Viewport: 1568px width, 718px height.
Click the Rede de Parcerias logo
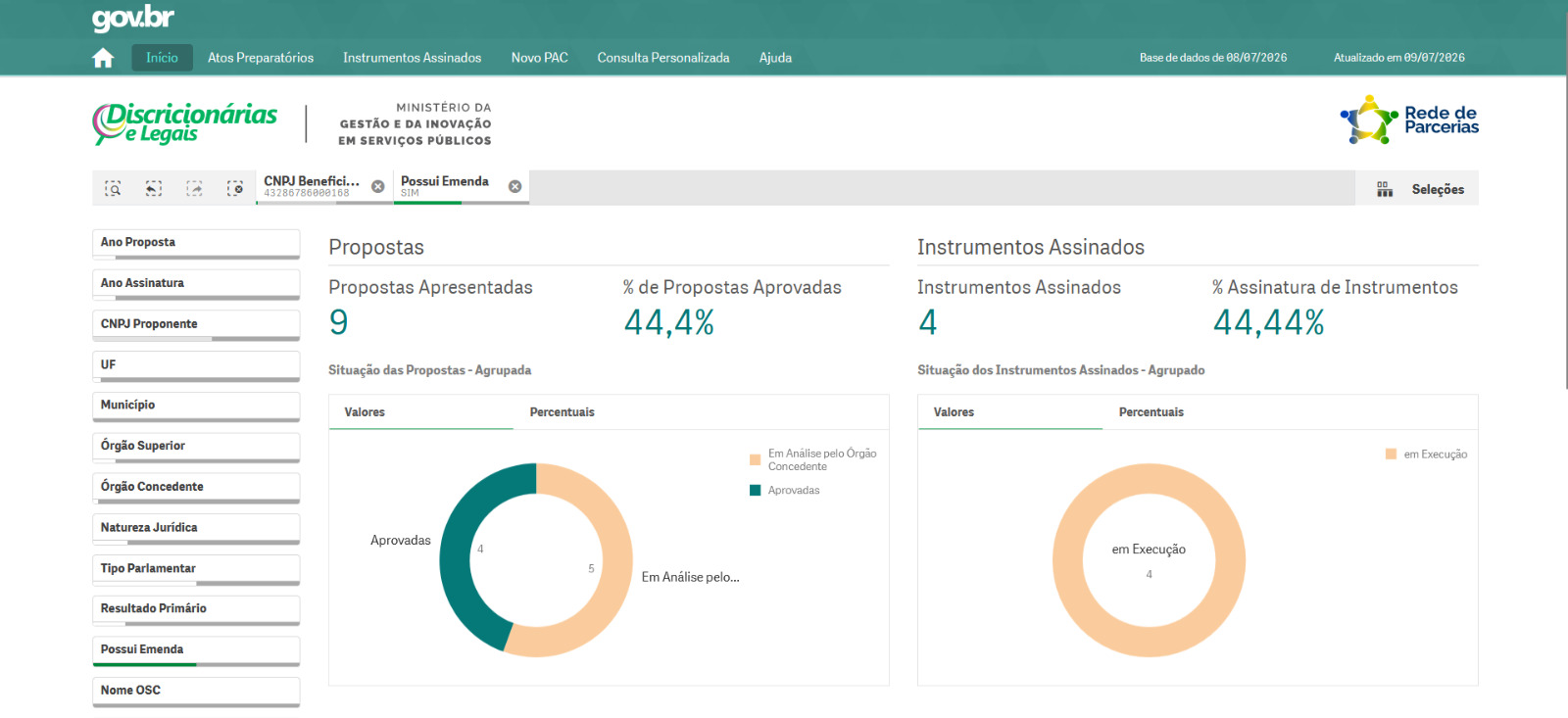[1409, 120]
